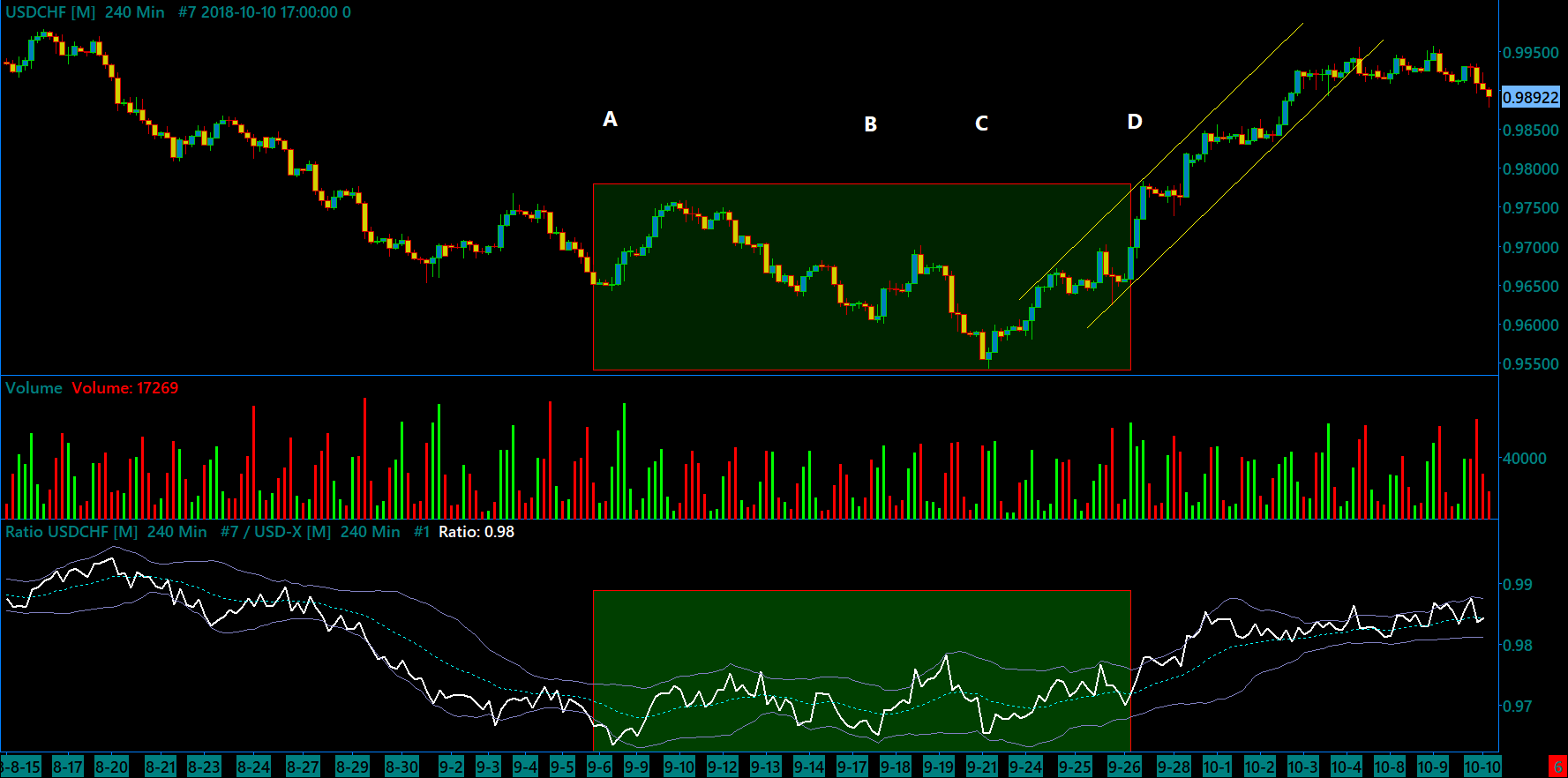1568x778 pixels.
Task: Click the red Volume: 17269 readout
Action: tap(125, 388)
